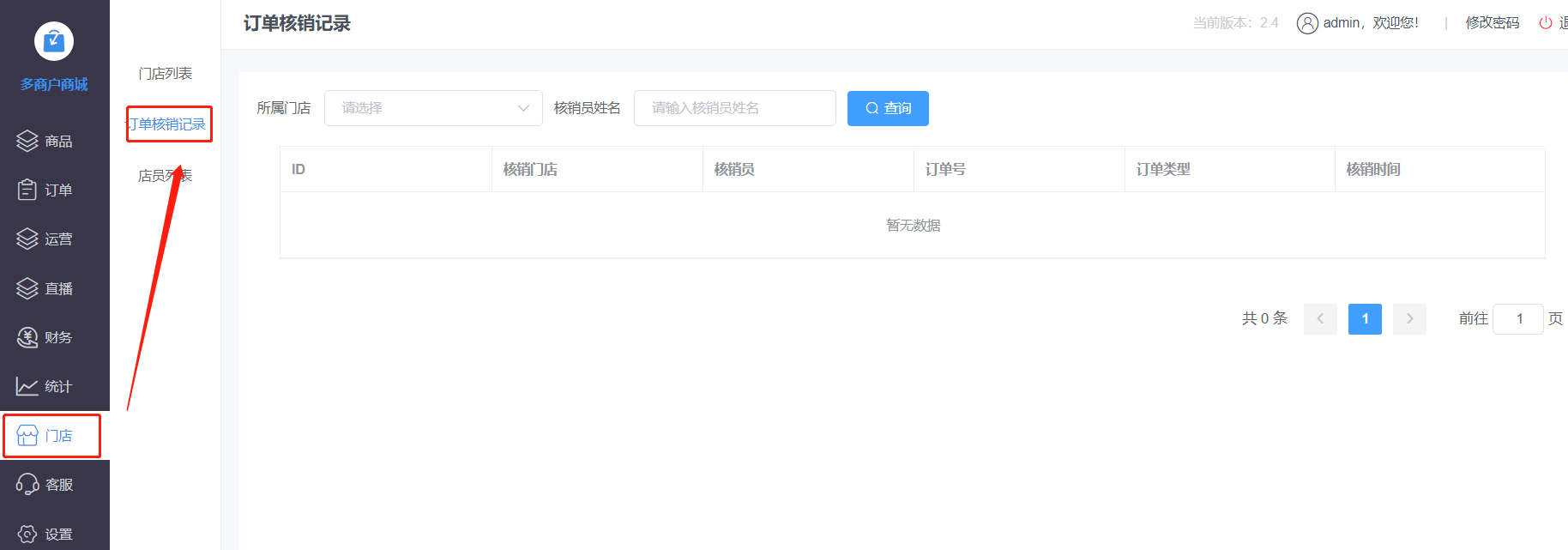Viewport: 1568px width, 550px height.
Task: Click the 多商户商城 shopping bag logo
Action: (54, 41)
